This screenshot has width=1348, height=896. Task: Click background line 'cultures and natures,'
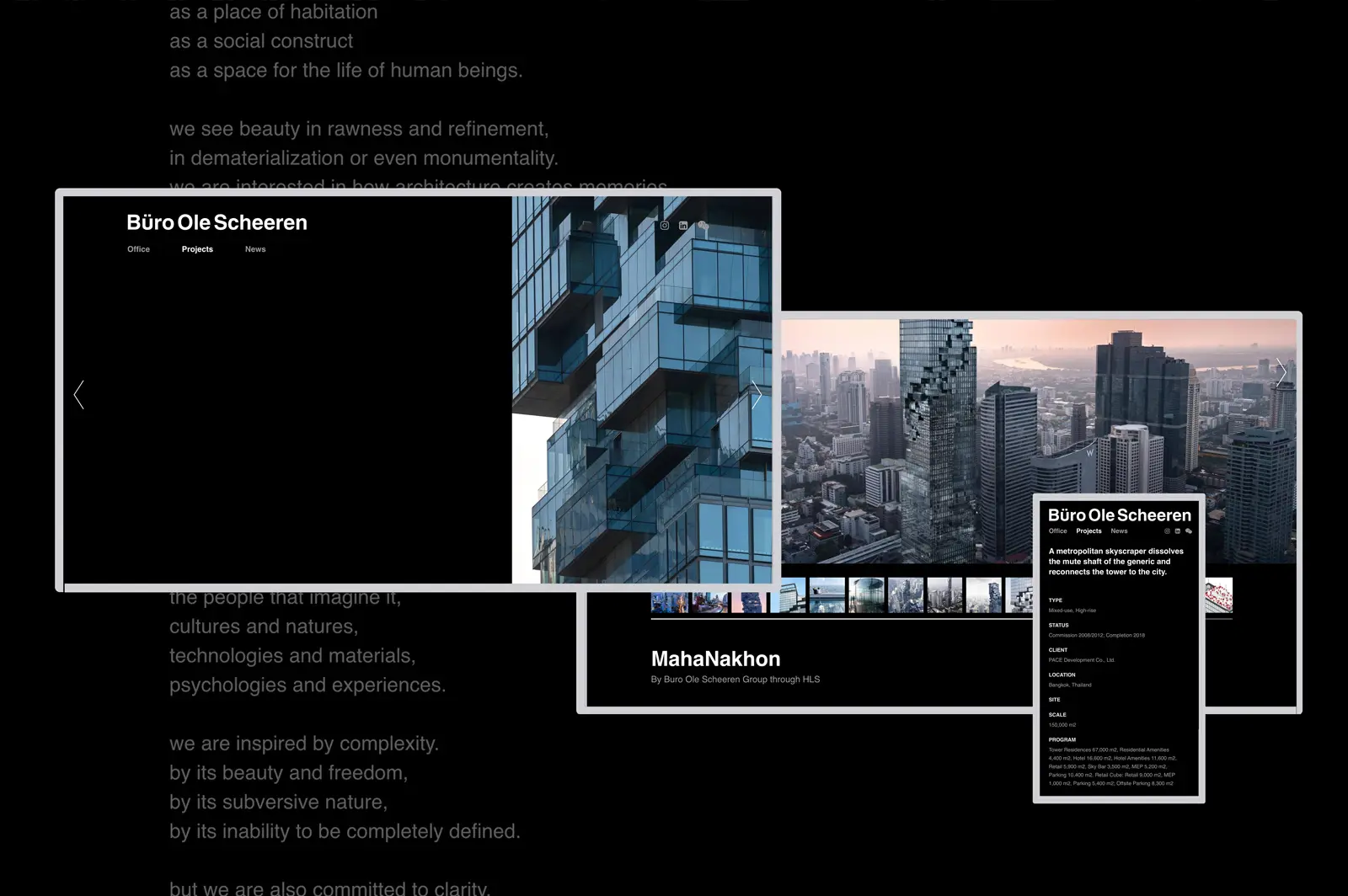pyautogui.click(x=264, y=627)
